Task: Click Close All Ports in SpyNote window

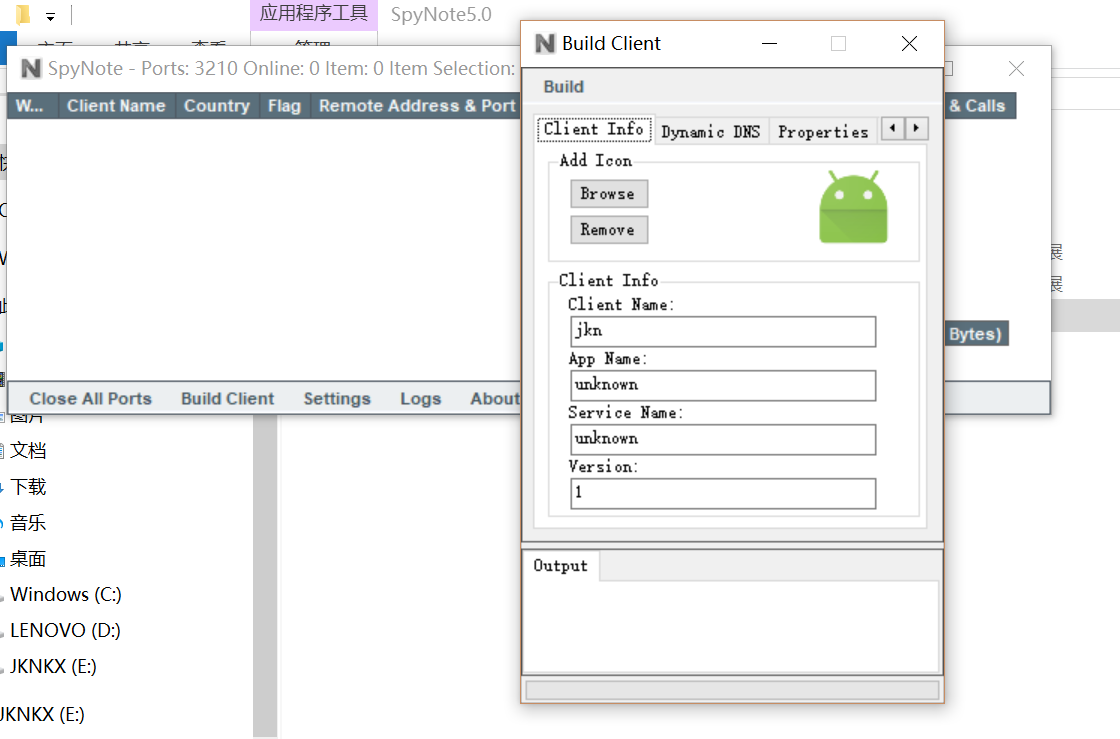Action: [91, 398]
